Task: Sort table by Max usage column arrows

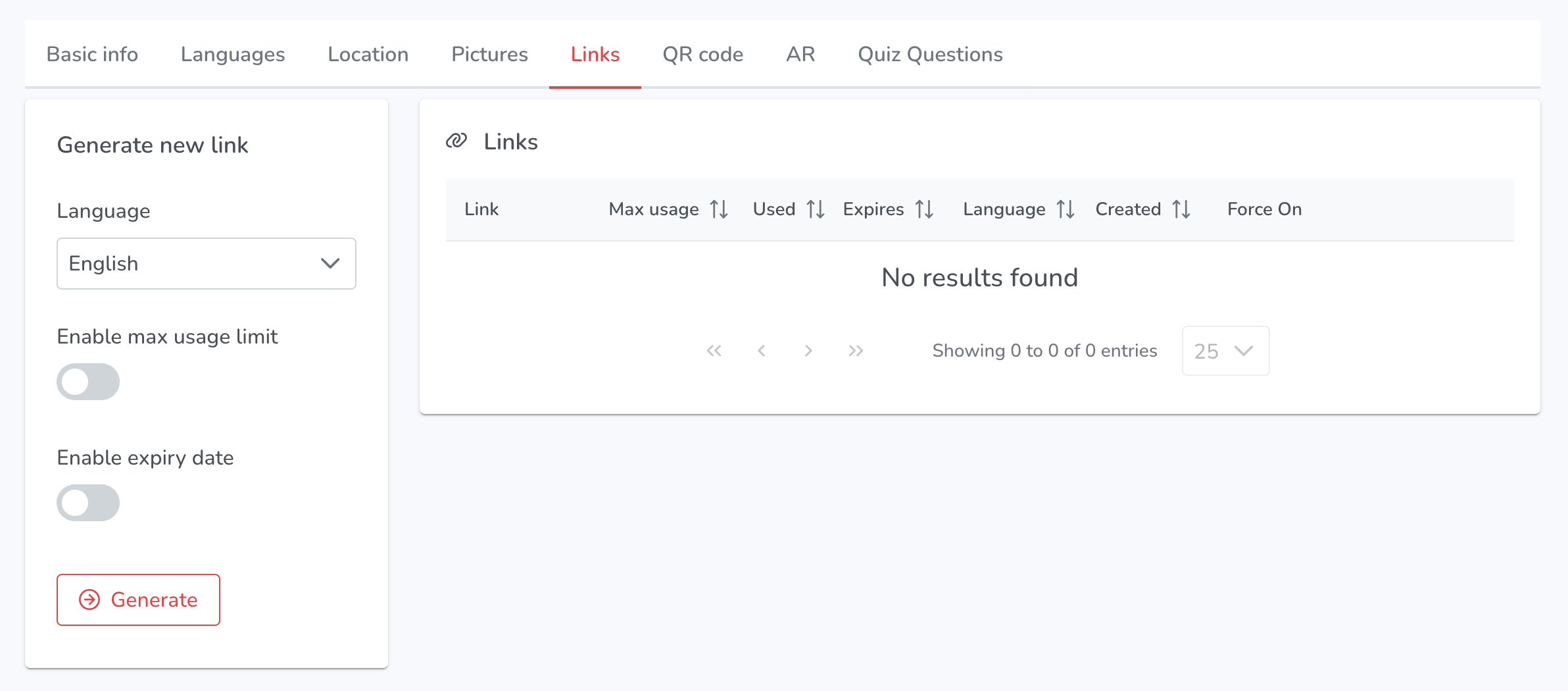Action: (719, 209)
